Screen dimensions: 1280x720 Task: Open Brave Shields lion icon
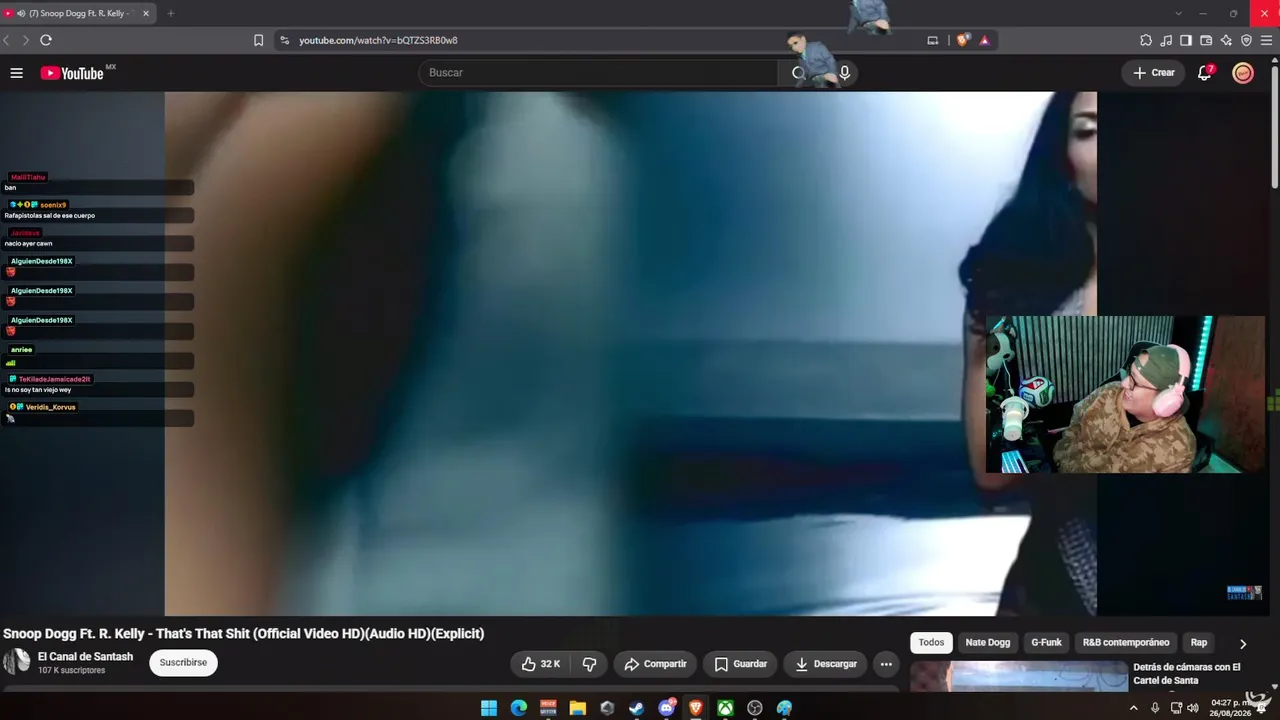pyautogui.click(x=963, y=40)
